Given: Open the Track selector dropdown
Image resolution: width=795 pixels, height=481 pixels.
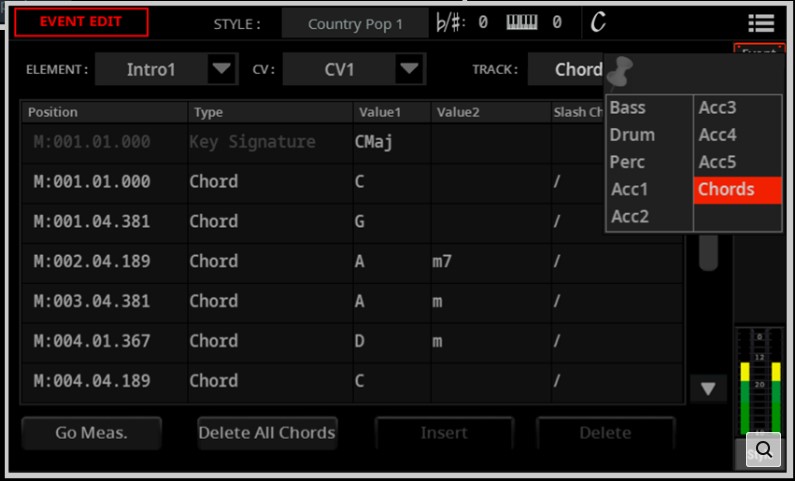Looking at the screenshot, I should pos(578,70).
